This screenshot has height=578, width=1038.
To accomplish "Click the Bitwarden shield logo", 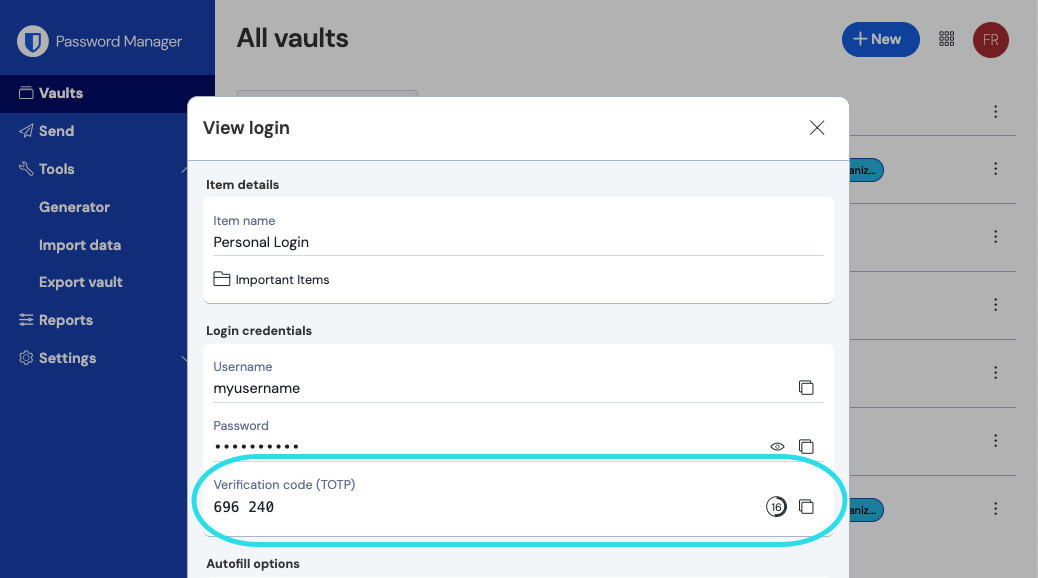I will (x=35, y=42).
